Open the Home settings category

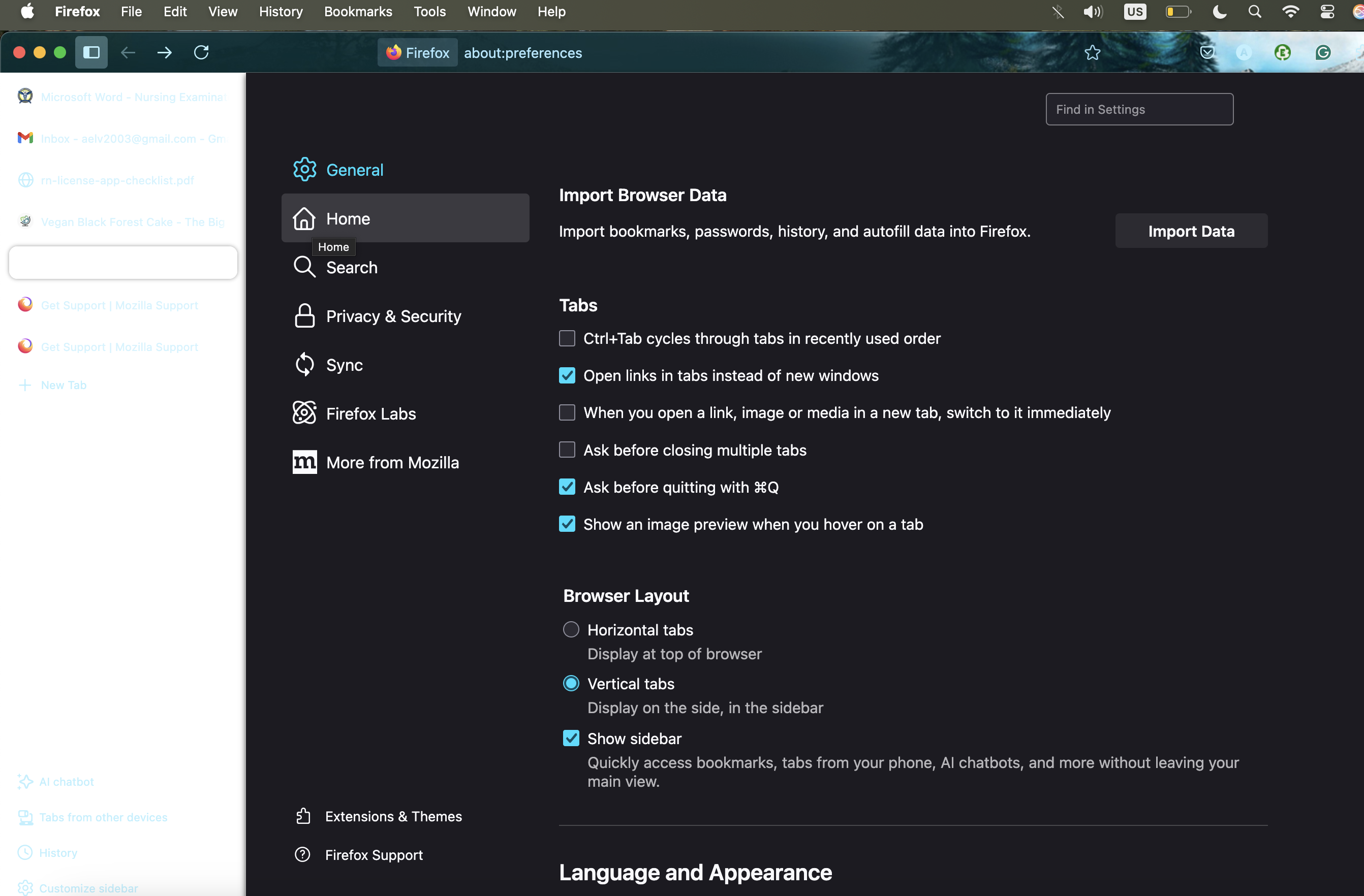pyautogui.click(x=405, y=218)
